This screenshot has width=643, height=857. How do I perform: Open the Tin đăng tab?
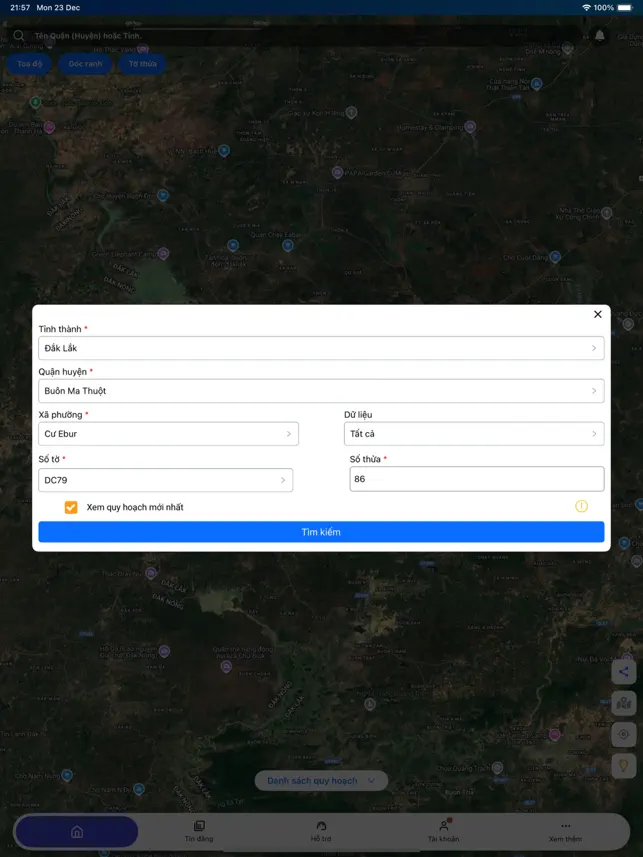pyautogui.click(x=199, y=831)
